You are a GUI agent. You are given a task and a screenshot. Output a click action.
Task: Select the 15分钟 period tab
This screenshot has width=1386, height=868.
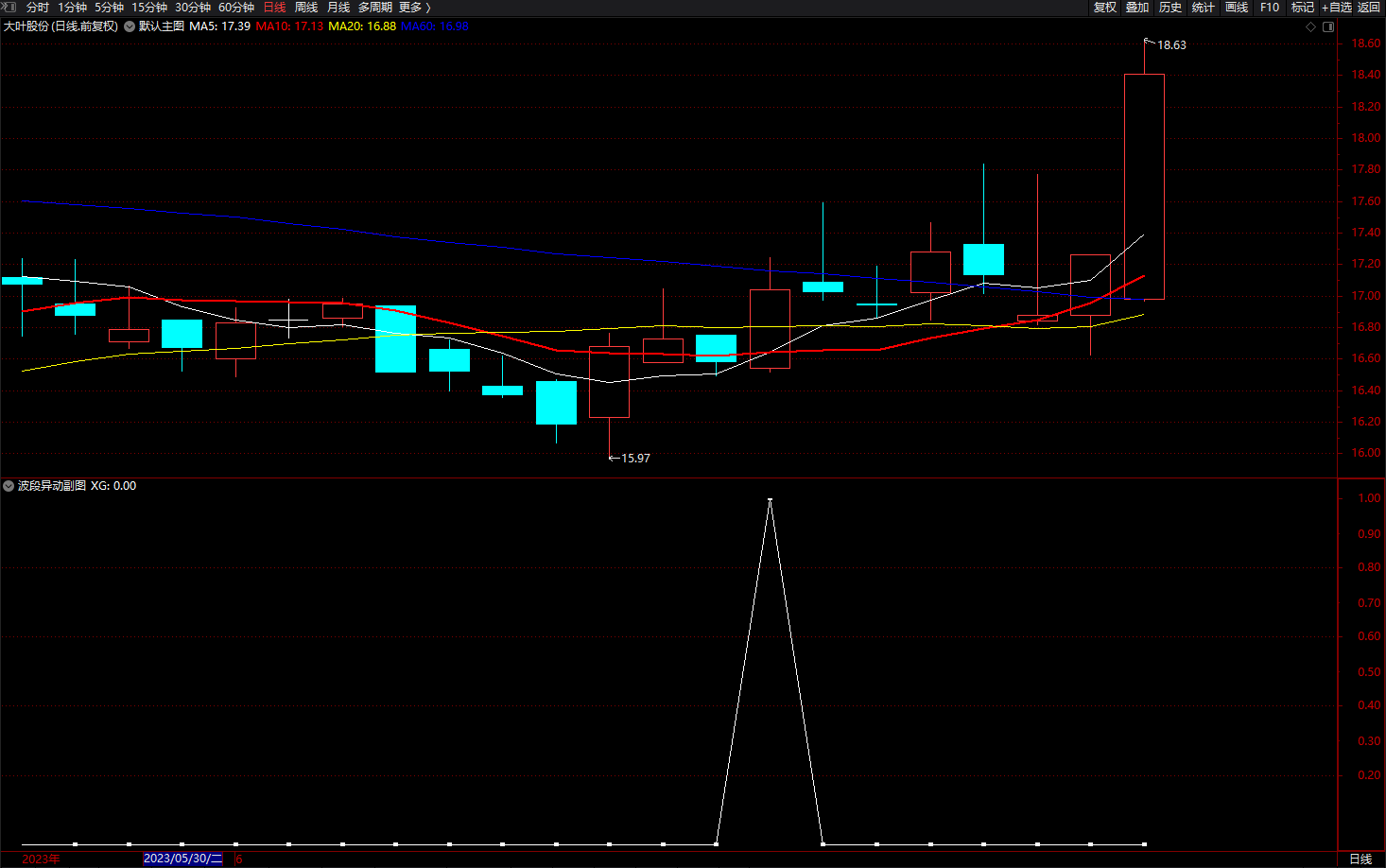(x=149, y=8)
